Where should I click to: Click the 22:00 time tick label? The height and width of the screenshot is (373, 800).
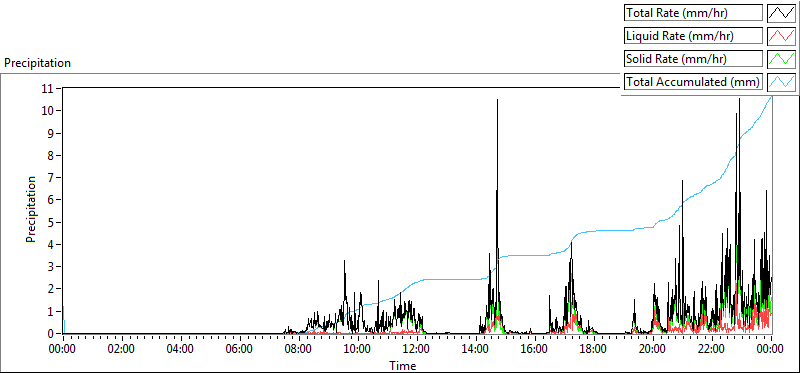pos(712,349)
